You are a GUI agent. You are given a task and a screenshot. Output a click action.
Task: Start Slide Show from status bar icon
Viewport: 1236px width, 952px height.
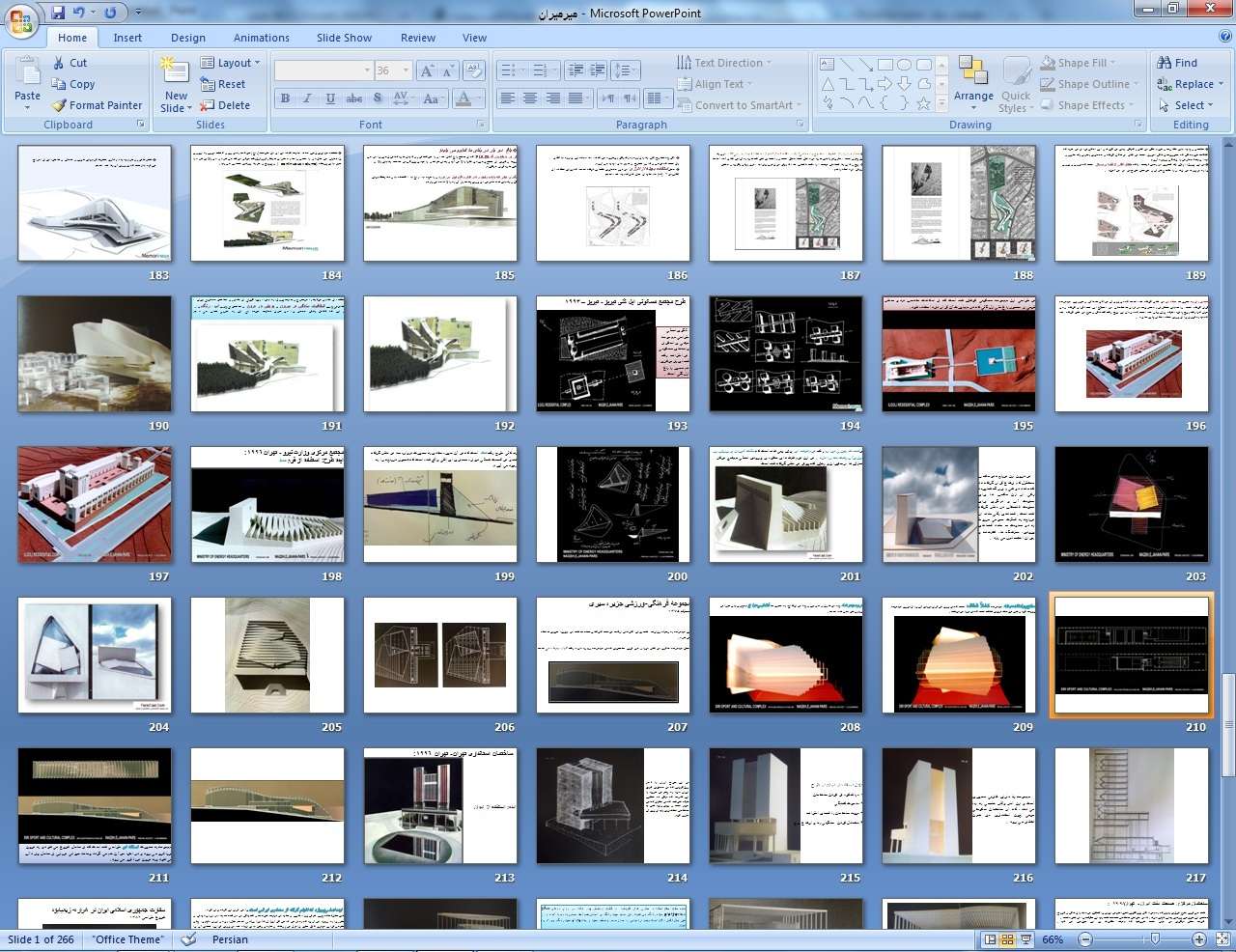(1025, 939)
